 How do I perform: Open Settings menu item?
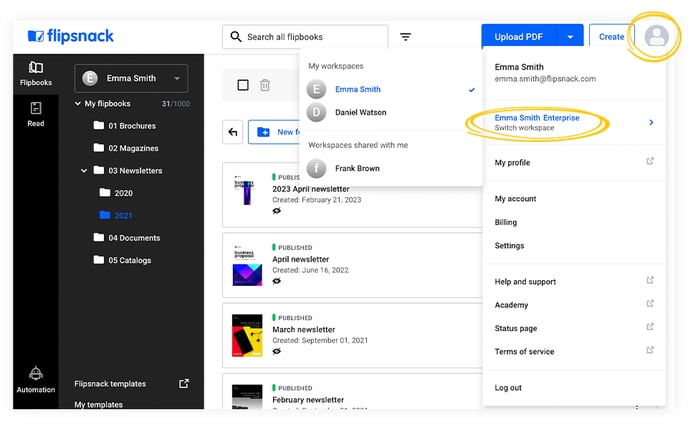pos(509,246)
